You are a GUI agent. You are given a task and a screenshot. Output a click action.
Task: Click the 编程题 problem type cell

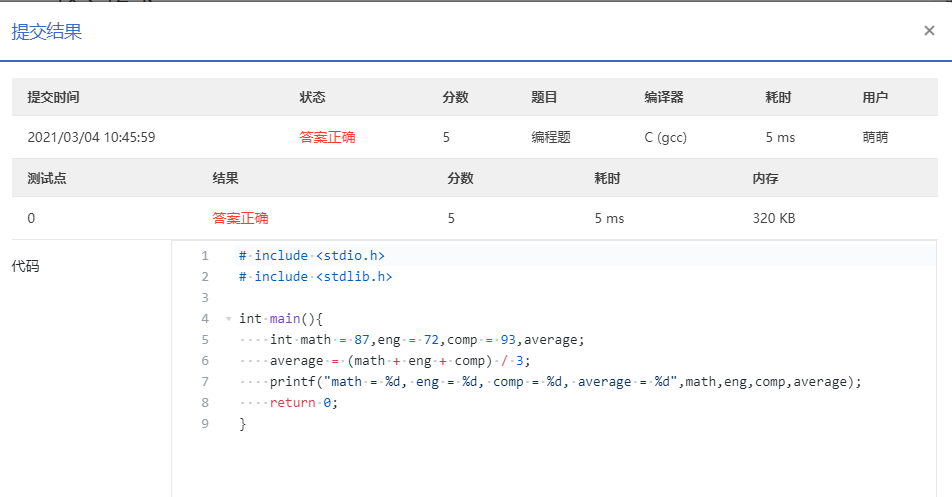pyautogui.click(x=551, y=137)
